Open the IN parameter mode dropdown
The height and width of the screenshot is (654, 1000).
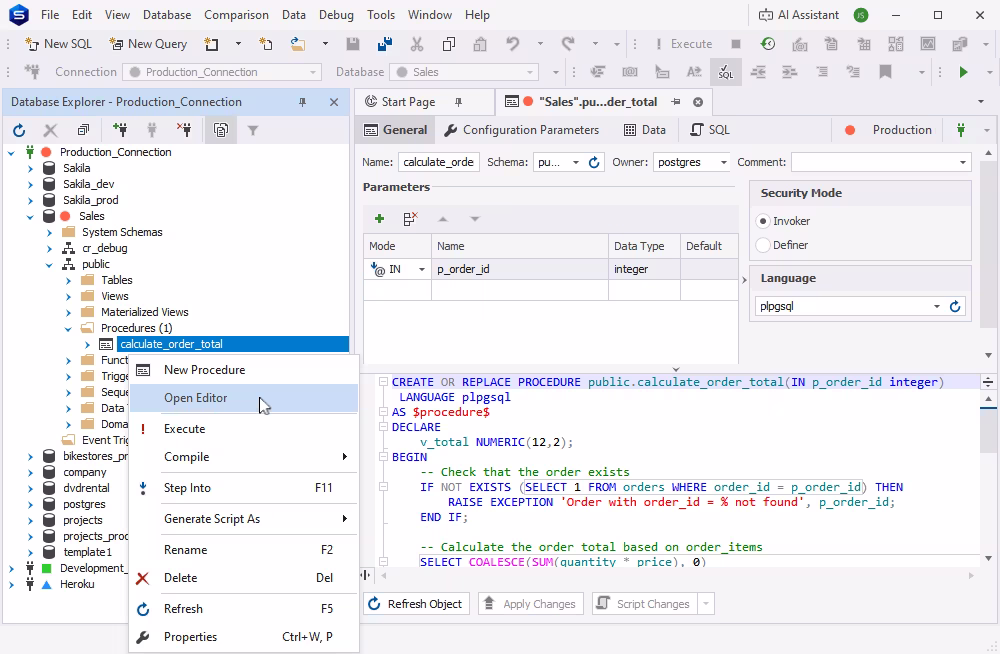point(422,269)
